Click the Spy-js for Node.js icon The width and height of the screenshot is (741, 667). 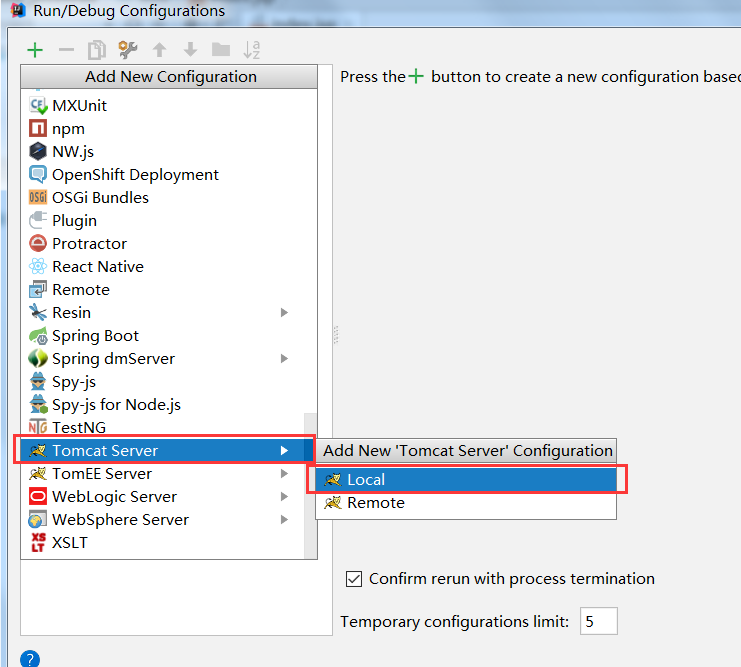click(38, 405)
